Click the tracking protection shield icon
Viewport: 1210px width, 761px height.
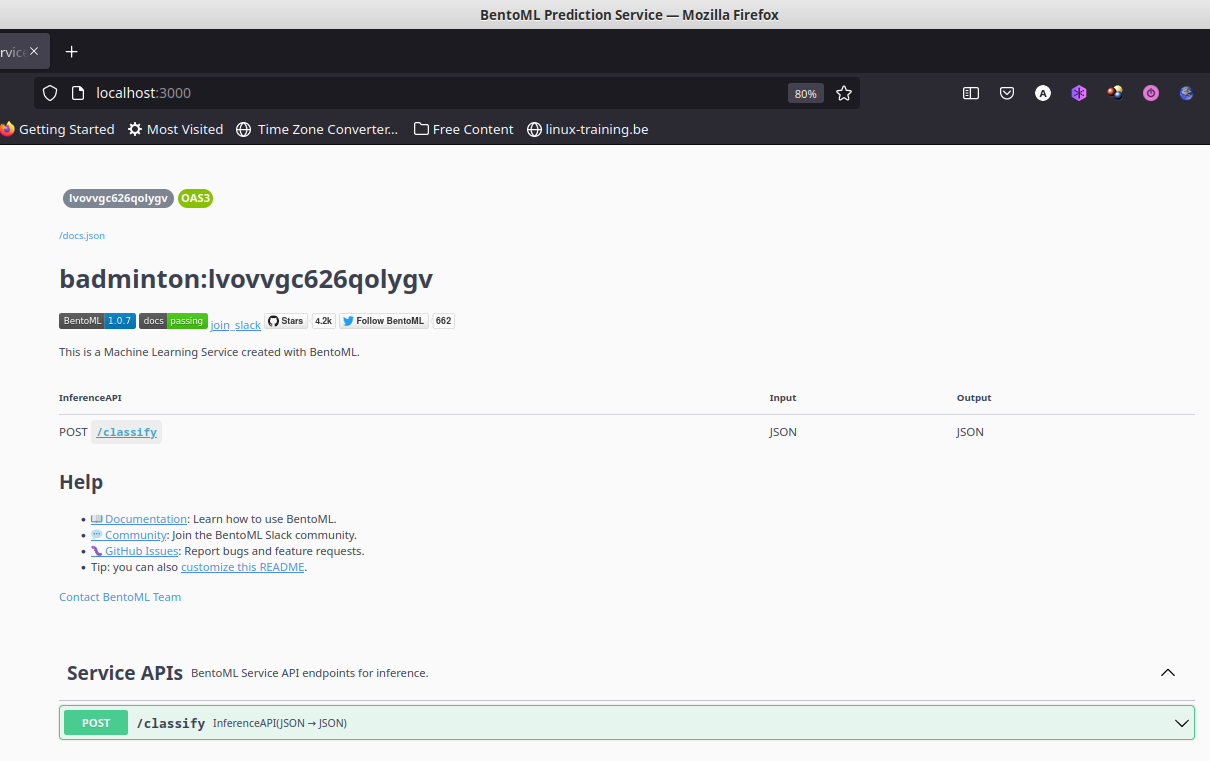pyautogui.click(x=50, y=93)
